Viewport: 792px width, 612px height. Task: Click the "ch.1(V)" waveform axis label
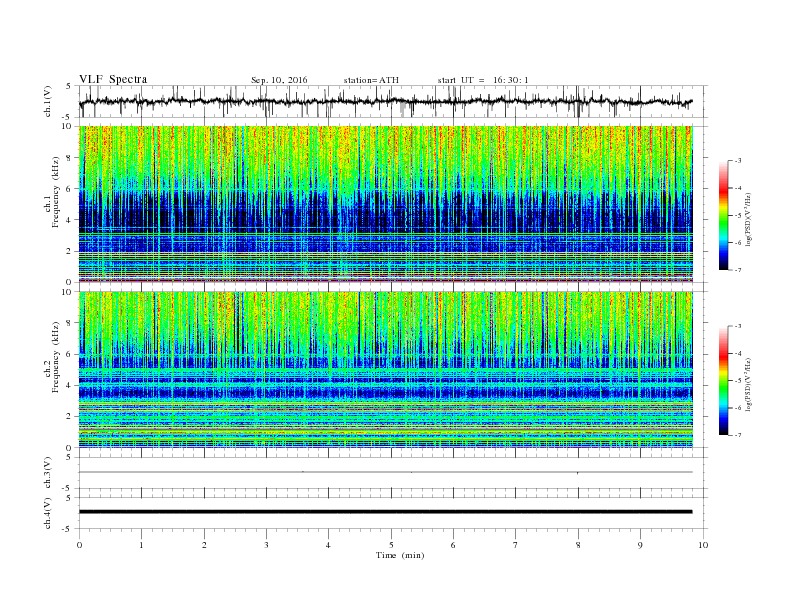tap(48, 101)
